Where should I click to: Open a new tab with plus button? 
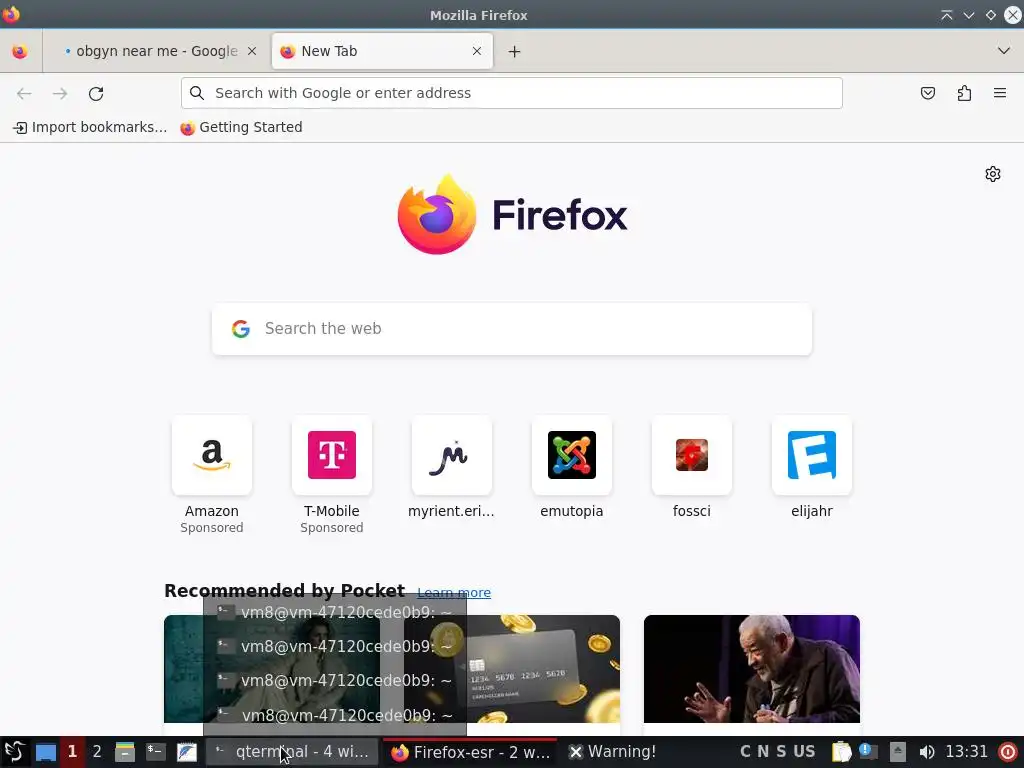pyautogui.click(x=515, y=52)
